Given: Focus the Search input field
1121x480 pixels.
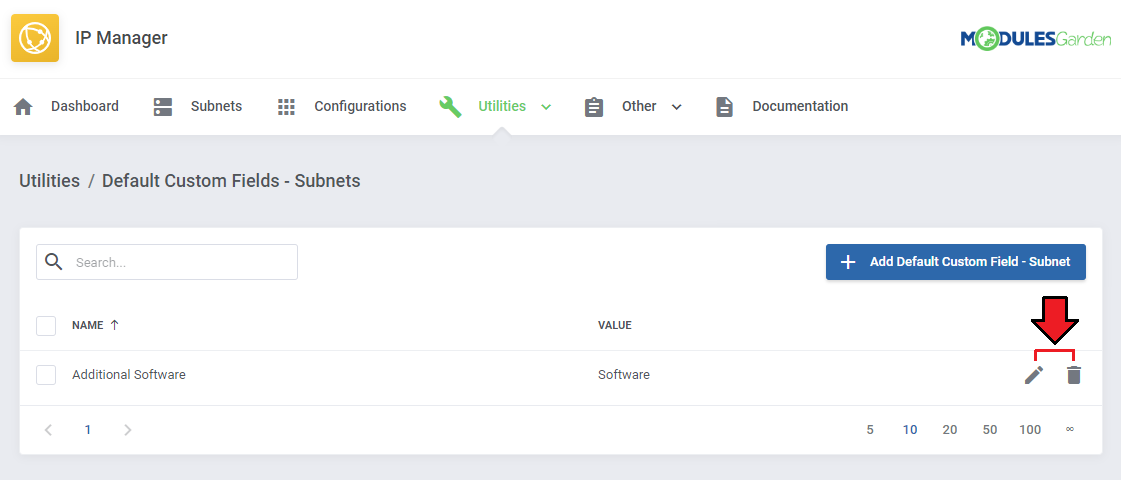Looking at the screenshot, I should click(167, 262).
